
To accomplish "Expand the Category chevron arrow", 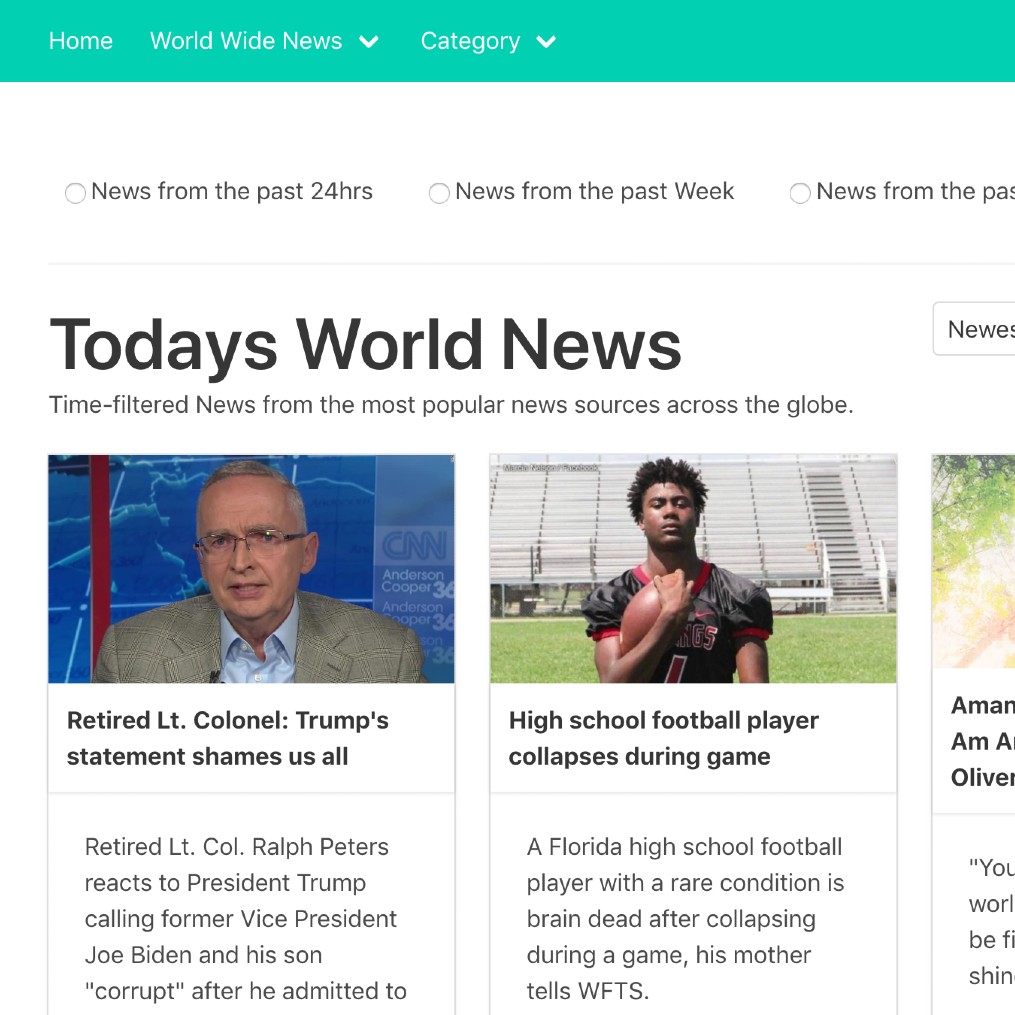I will tap(546, 42).
